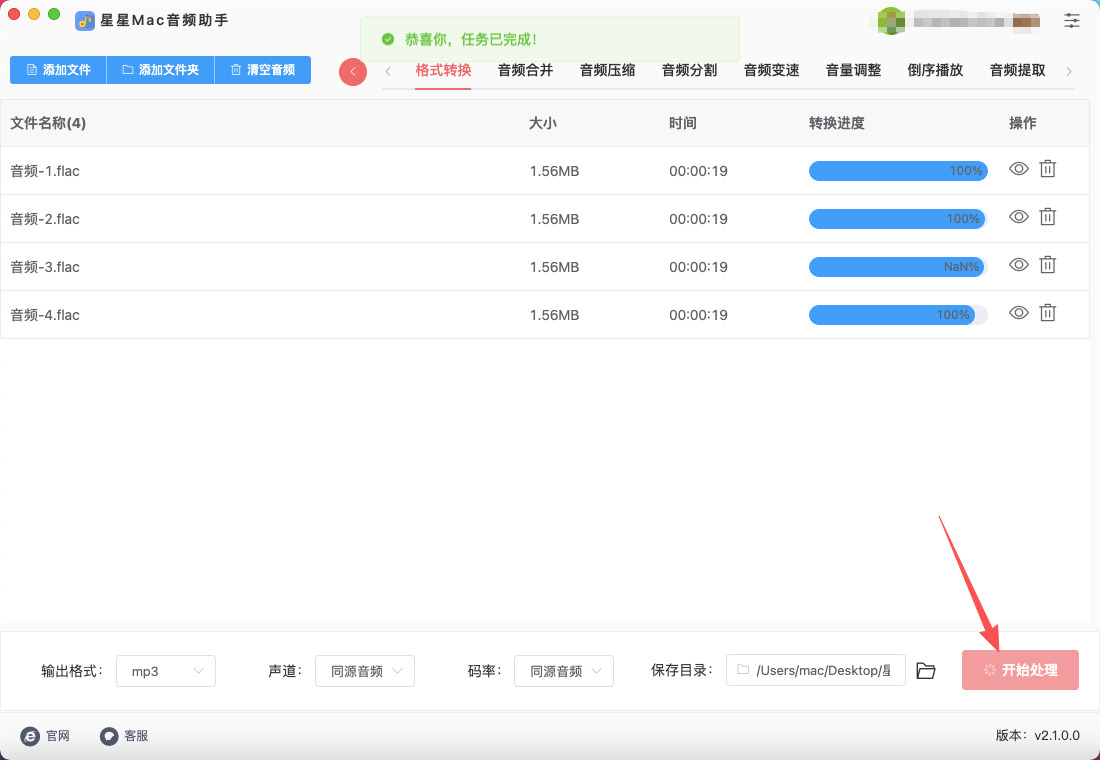Screen dimensions: 1100x760
Task: Expand the 输出格式 mp3 dropdown
Action: pos(166,671)
